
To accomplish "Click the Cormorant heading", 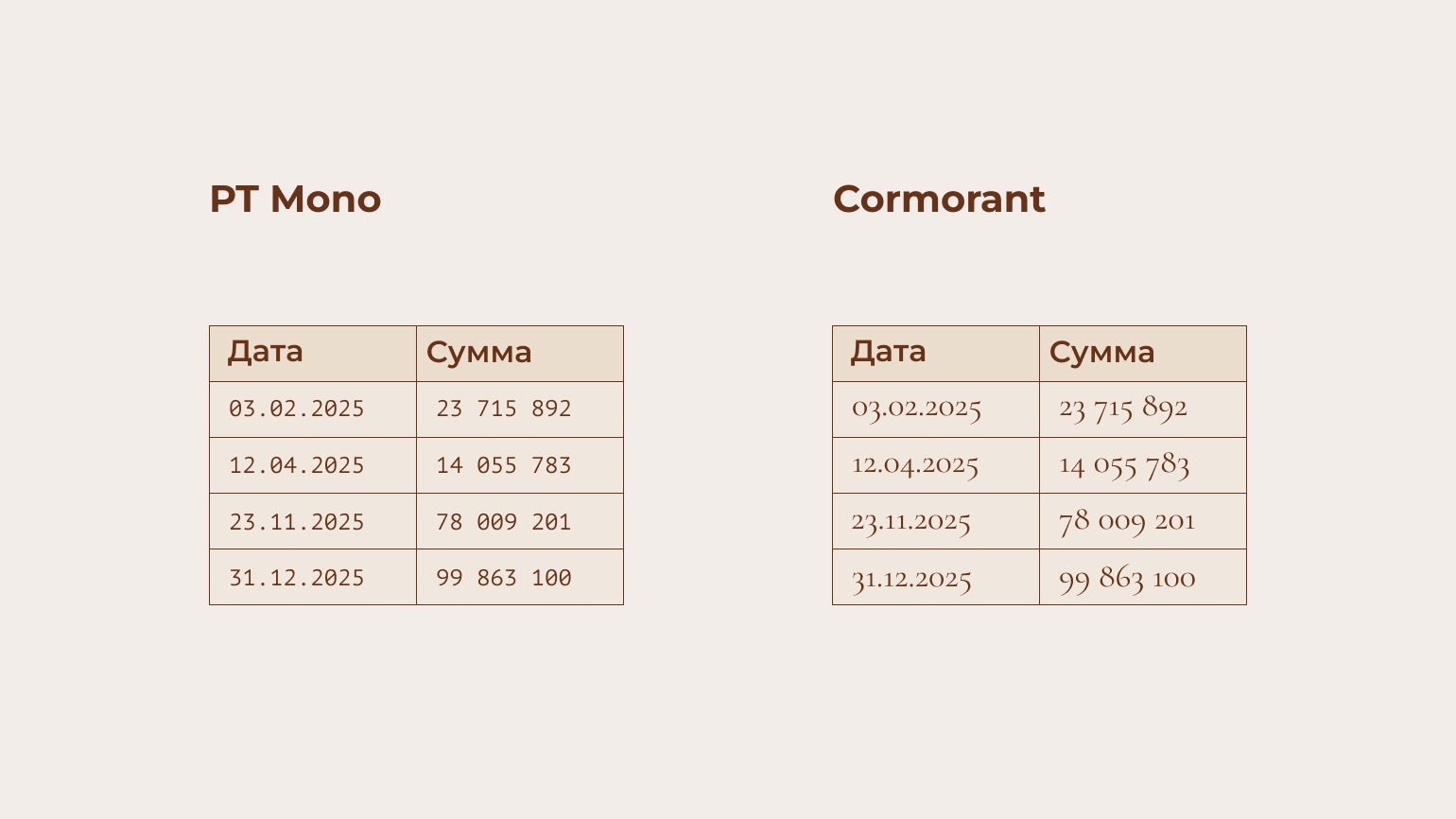I will (x=939, y=200).
